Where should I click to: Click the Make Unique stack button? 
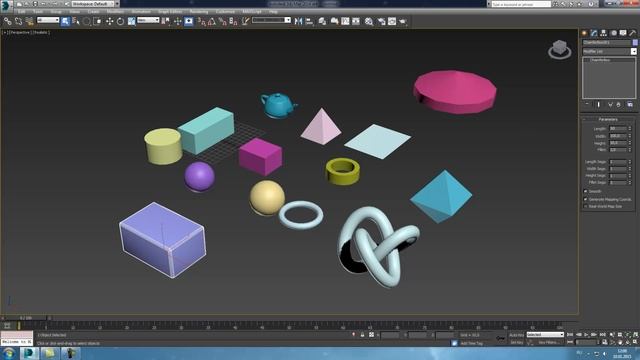click(610, 105)
